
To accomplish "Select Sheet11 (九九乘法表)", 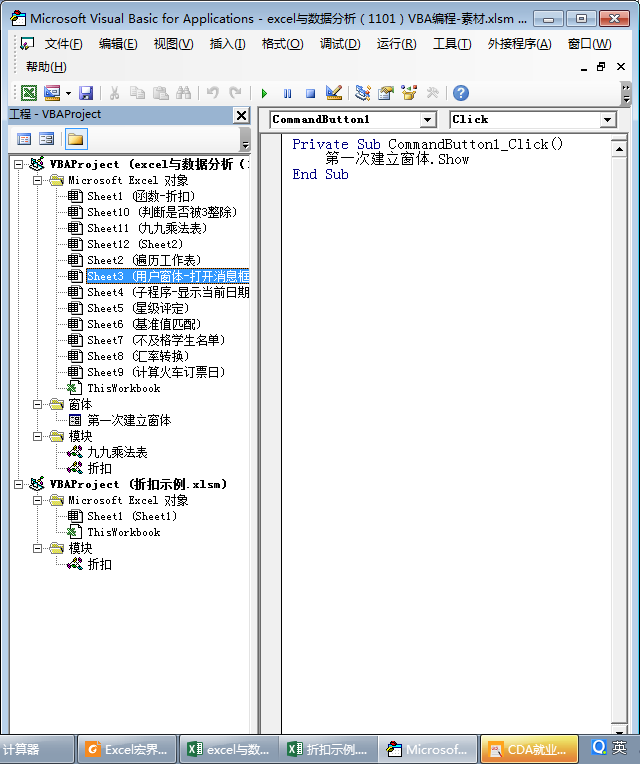I will (147, 229).
